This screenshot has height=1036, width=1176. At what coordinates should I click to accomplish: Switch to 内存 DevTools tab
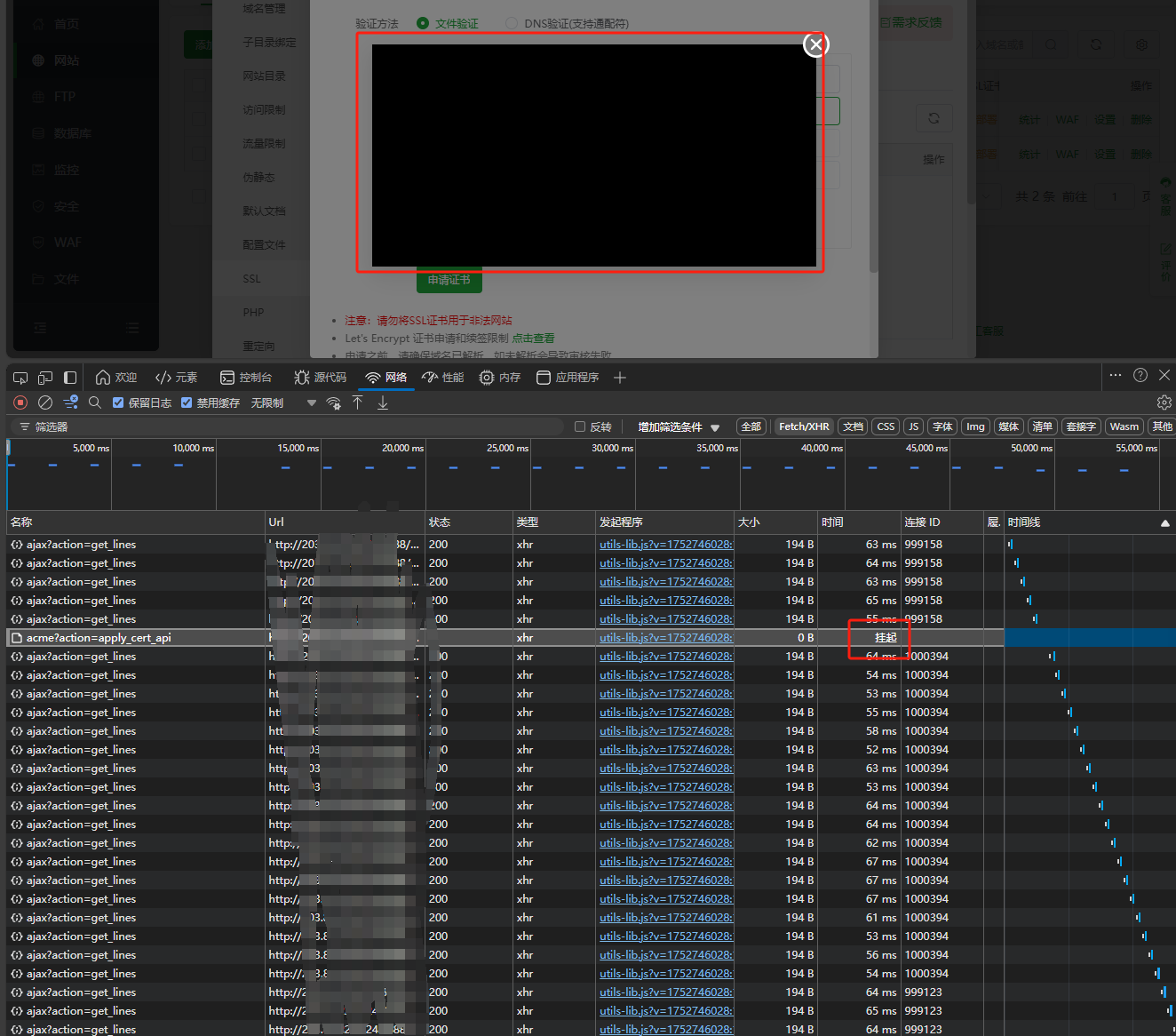(x=500, y=378)
